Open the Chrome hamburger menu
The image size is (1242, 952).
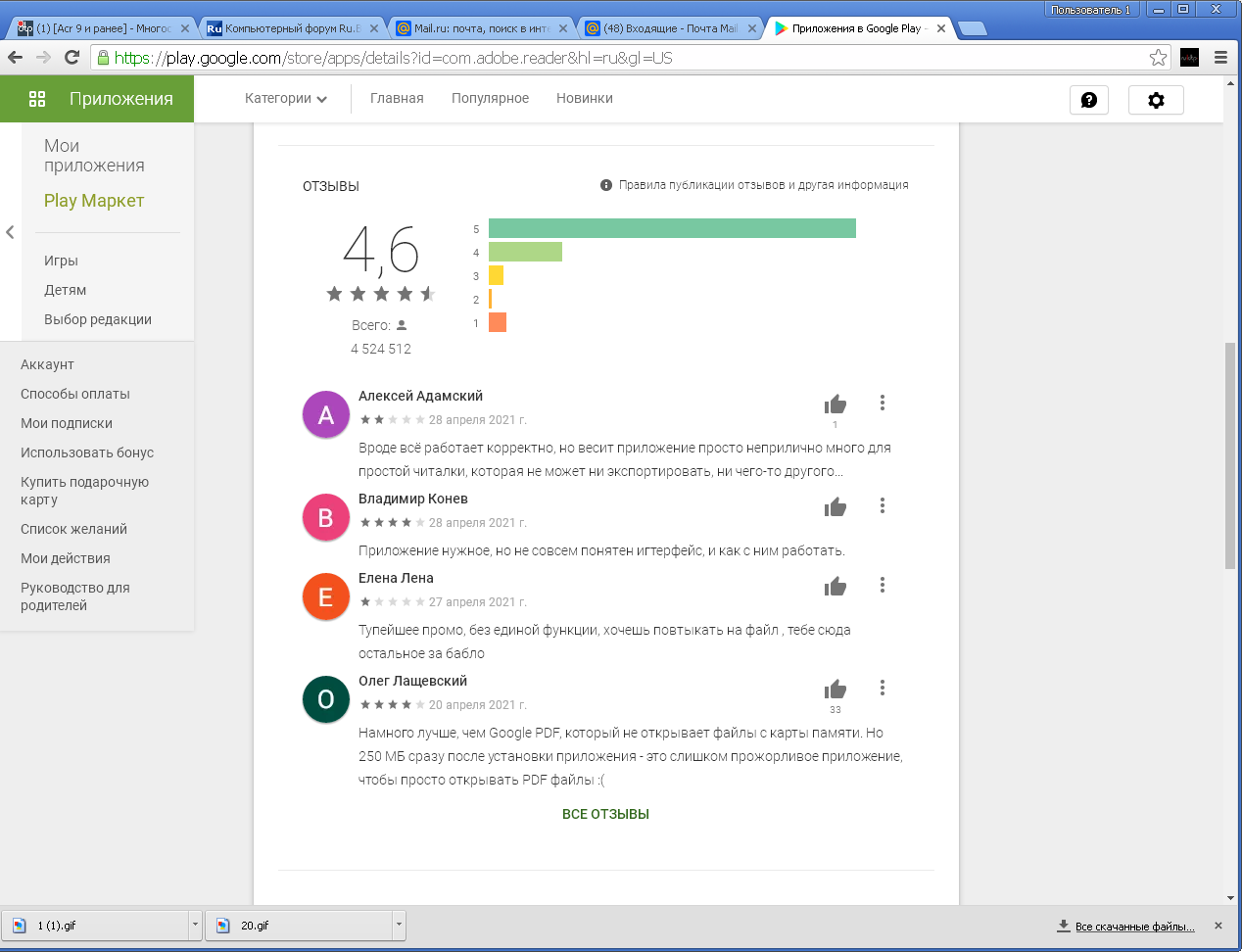click(x=1220, y=58)
